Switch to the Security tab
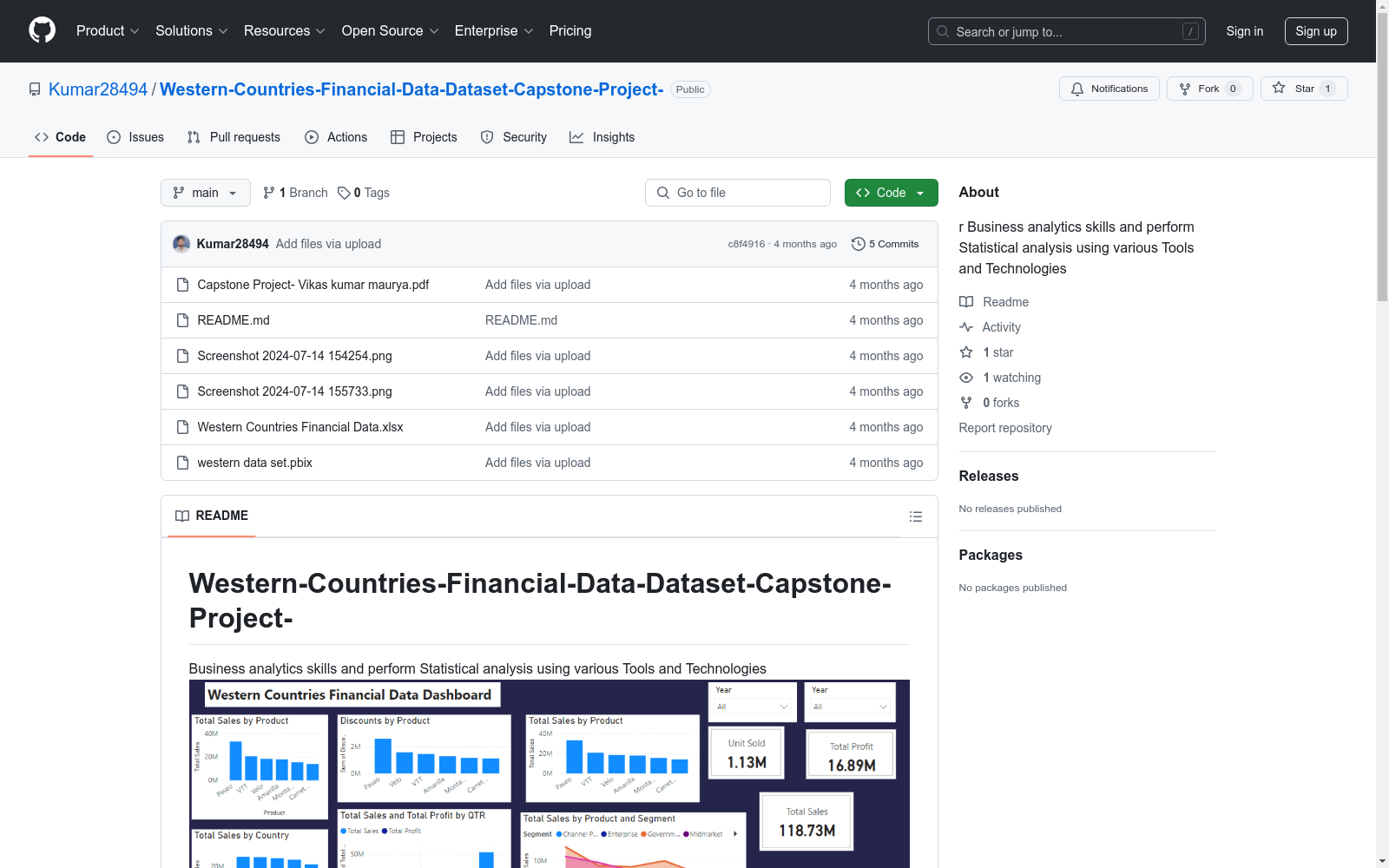This screenshot has width=1389, height=868. coord(514,137)
